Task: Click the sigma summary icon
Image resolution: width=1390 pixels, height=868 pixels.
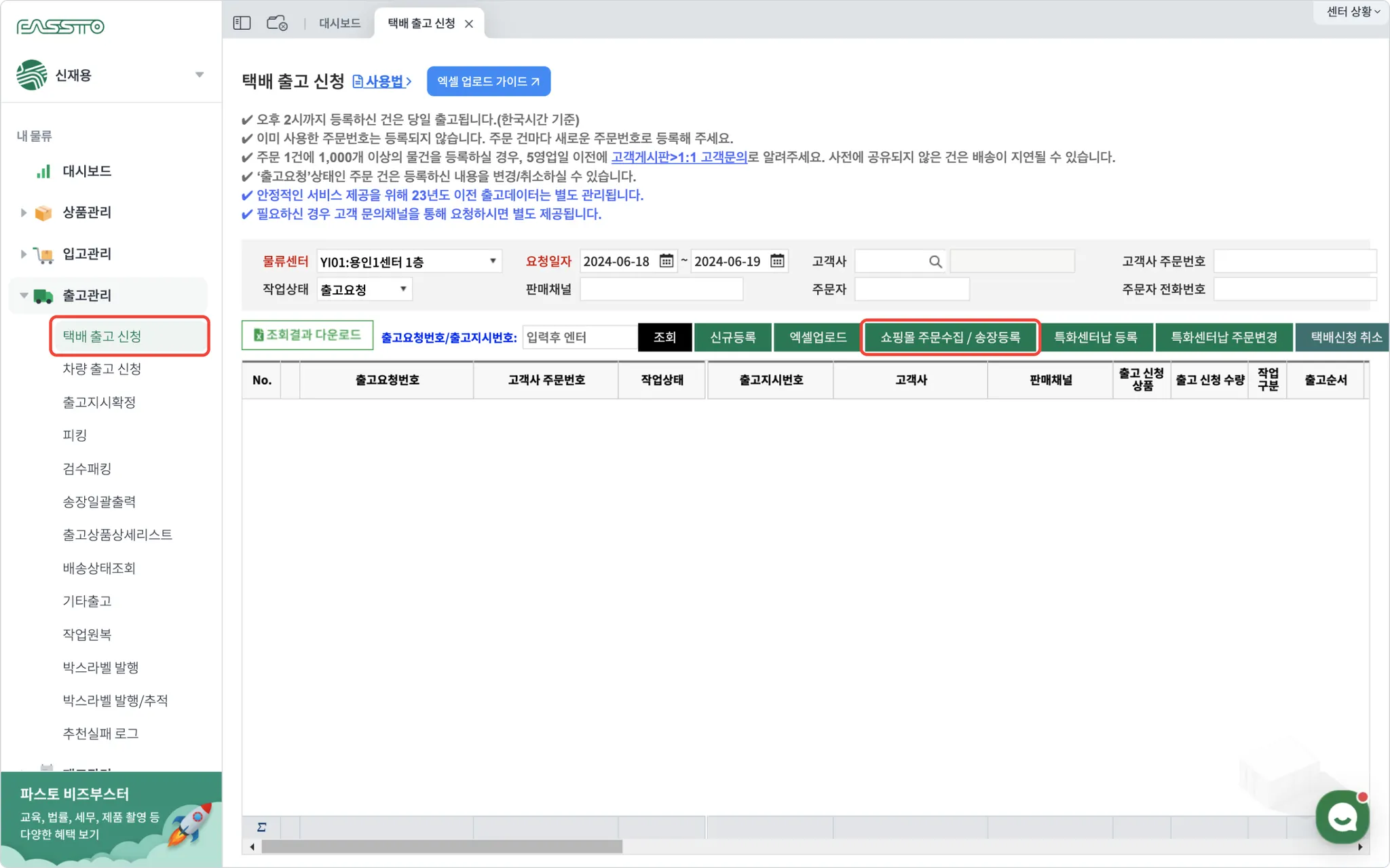Action: 261,827
